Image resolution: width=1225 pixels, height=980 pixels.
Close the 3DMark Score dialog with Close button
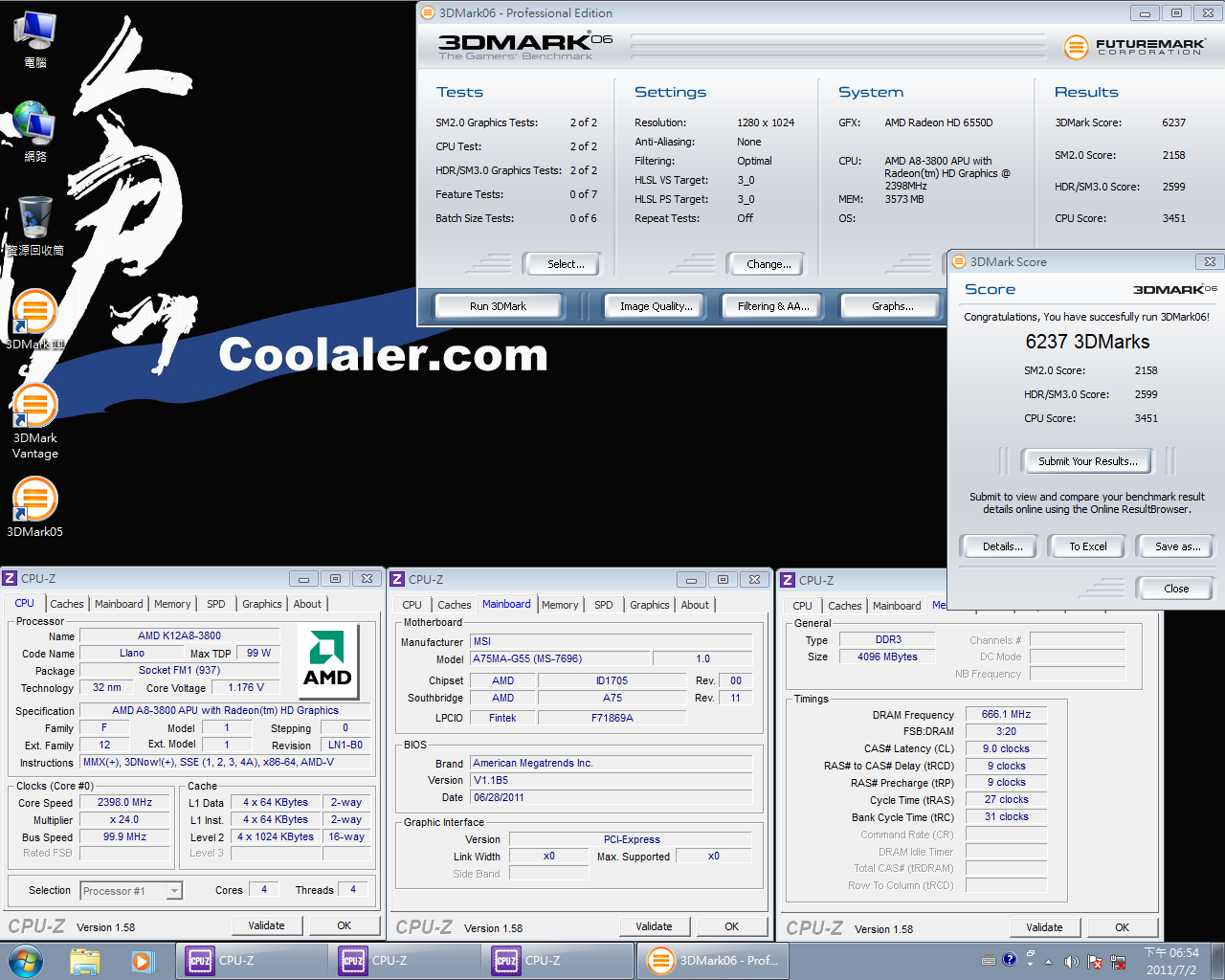point(1176,589)
